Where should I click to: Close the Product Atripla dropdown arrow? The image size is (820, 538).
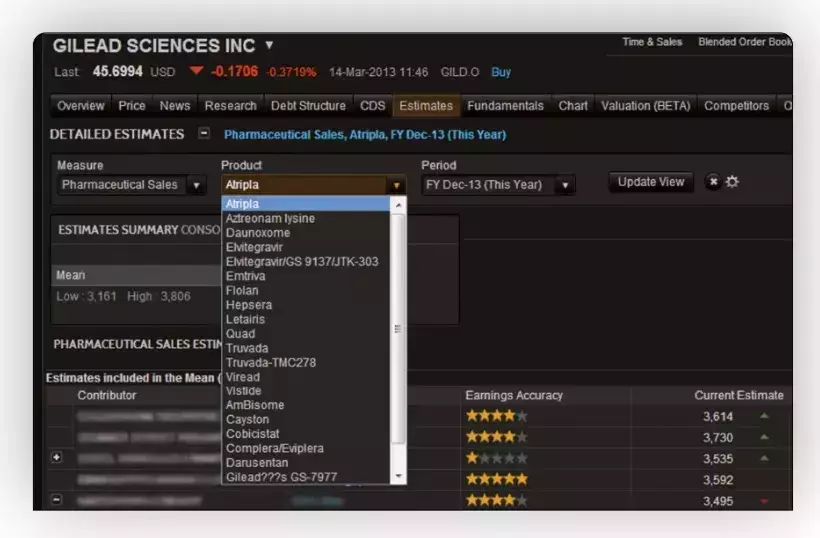[x=396, y=185]
